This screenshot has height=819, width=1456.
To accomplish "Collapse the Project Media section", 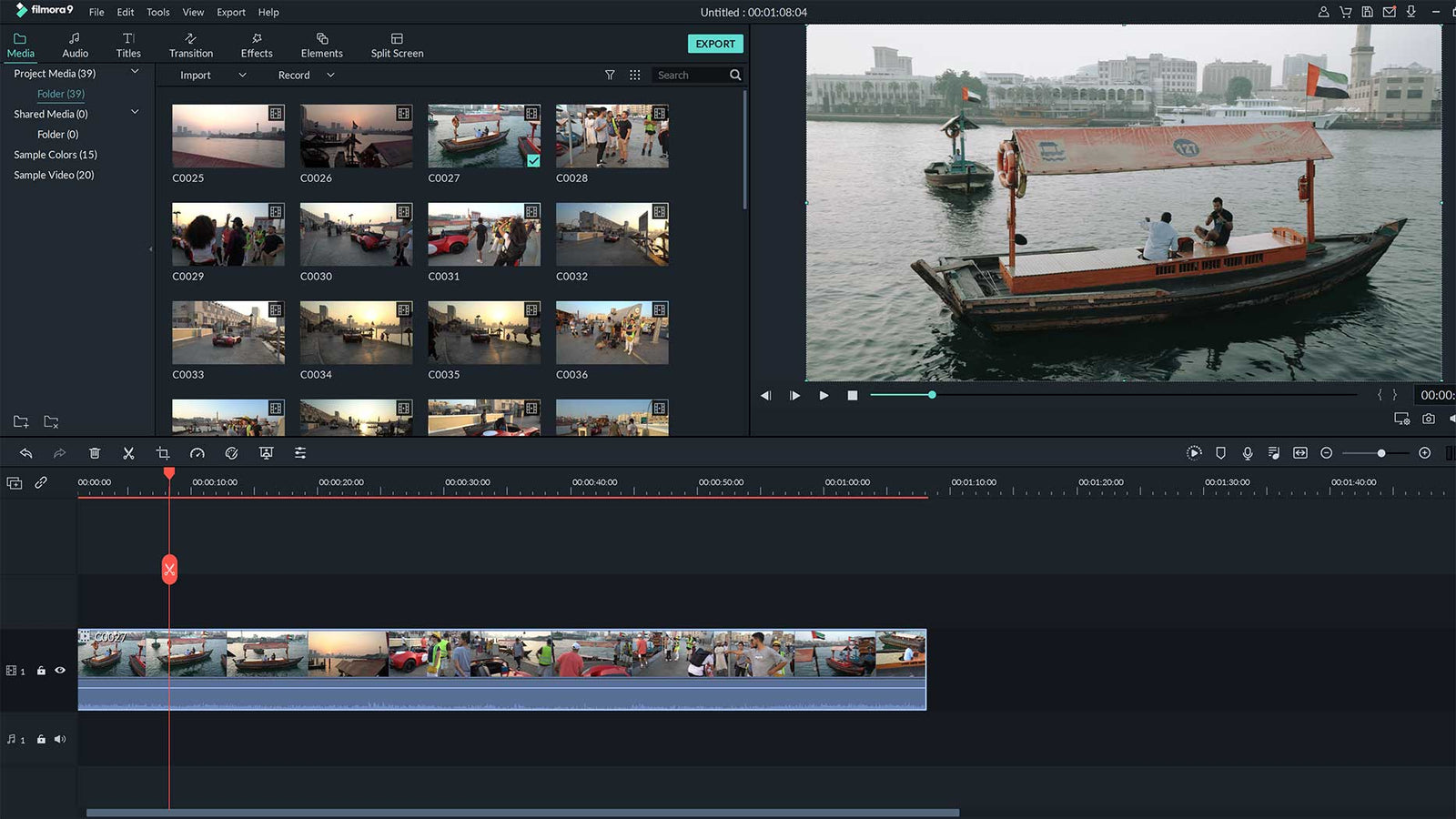I will pyautogui.click(x=135, y=71).
